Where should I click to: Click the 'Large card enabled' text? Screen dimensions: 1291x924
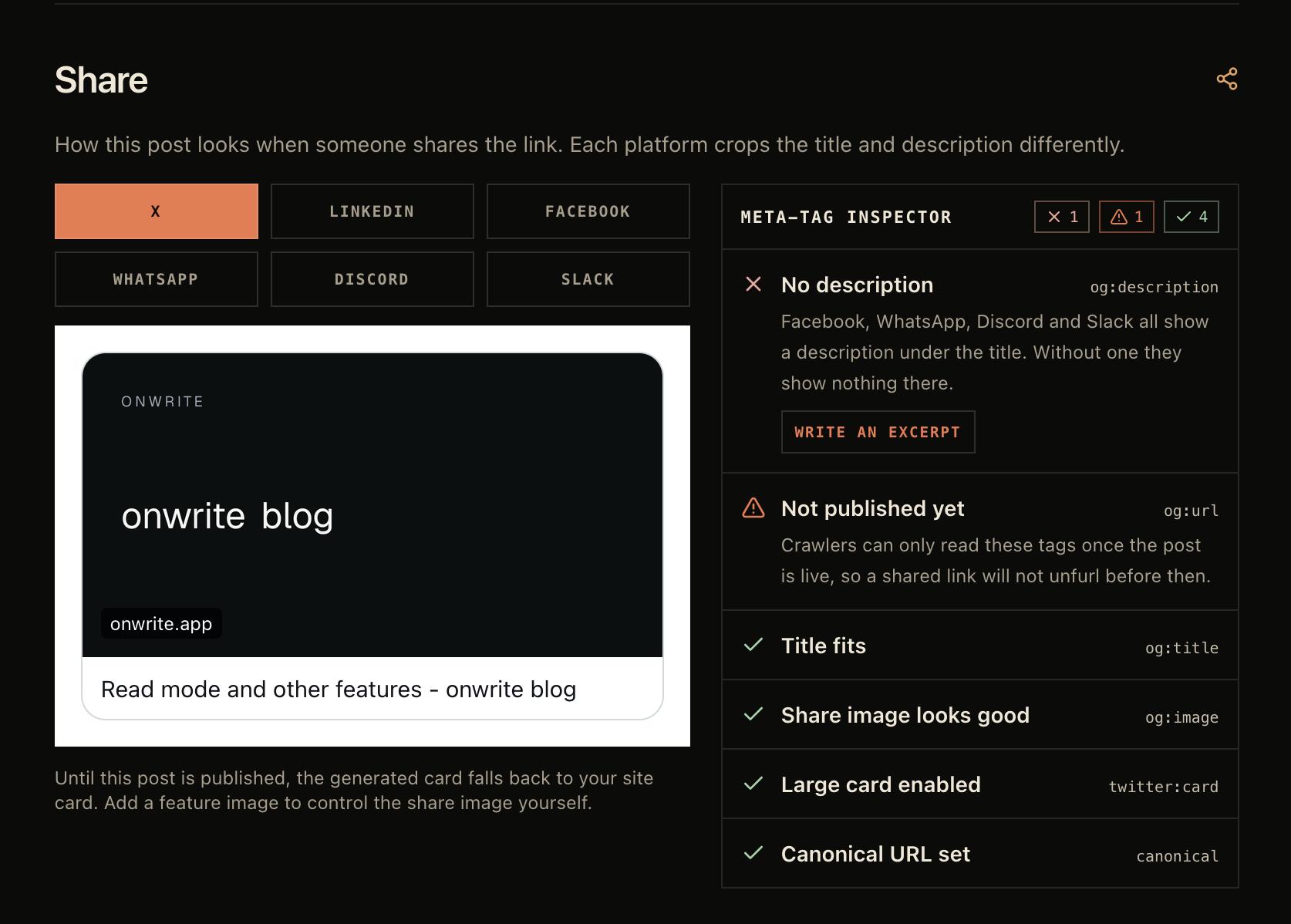pos(881,784)
